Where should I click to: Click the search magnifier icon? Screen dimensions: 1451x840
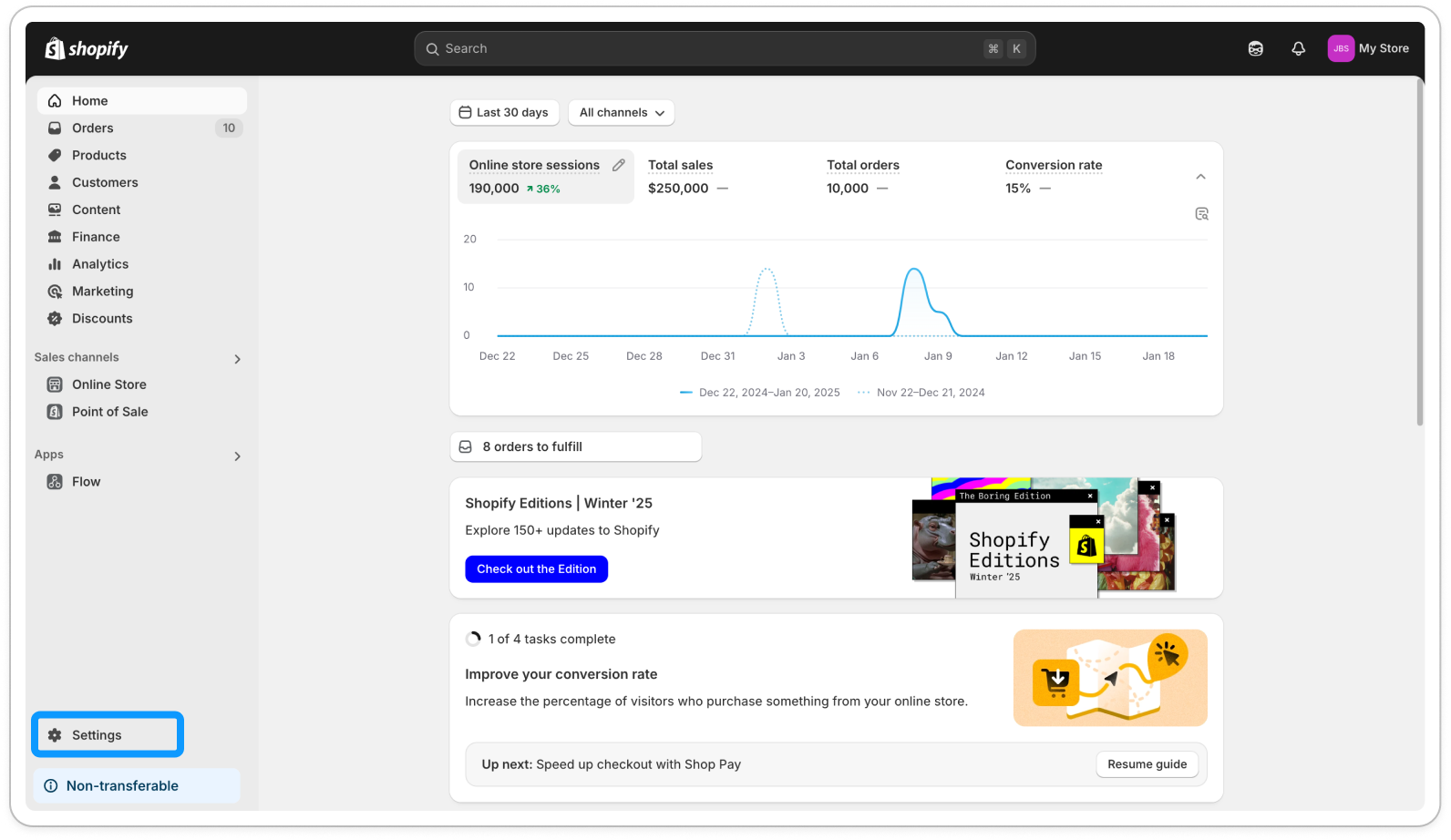click(x=433, y=49)
